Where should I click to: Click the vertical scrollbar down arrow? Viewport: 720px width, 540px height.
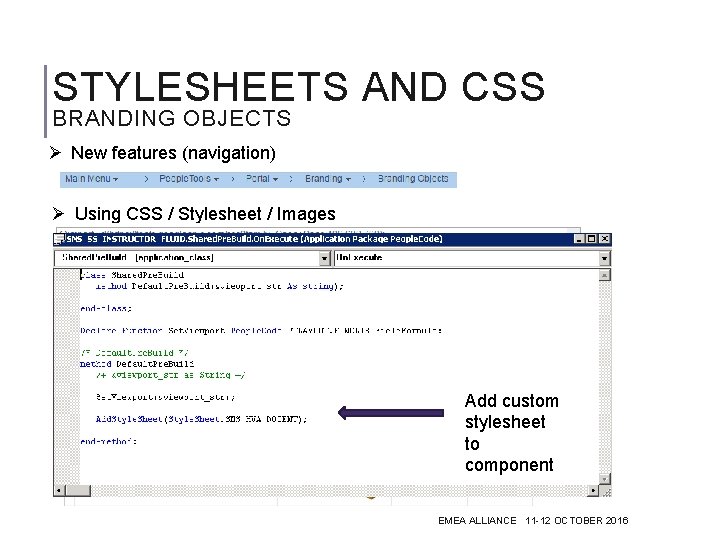[605, 479]
